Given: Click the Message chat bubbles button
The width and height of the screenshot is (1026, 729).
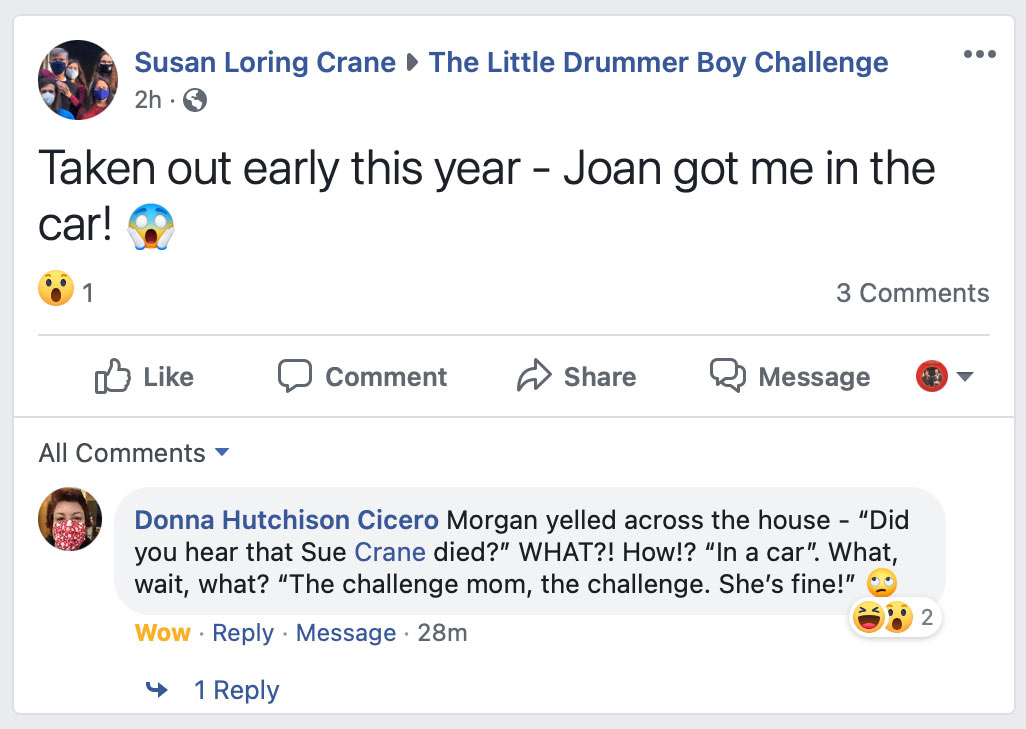Looking at the screenshot, I should [790, 377].
